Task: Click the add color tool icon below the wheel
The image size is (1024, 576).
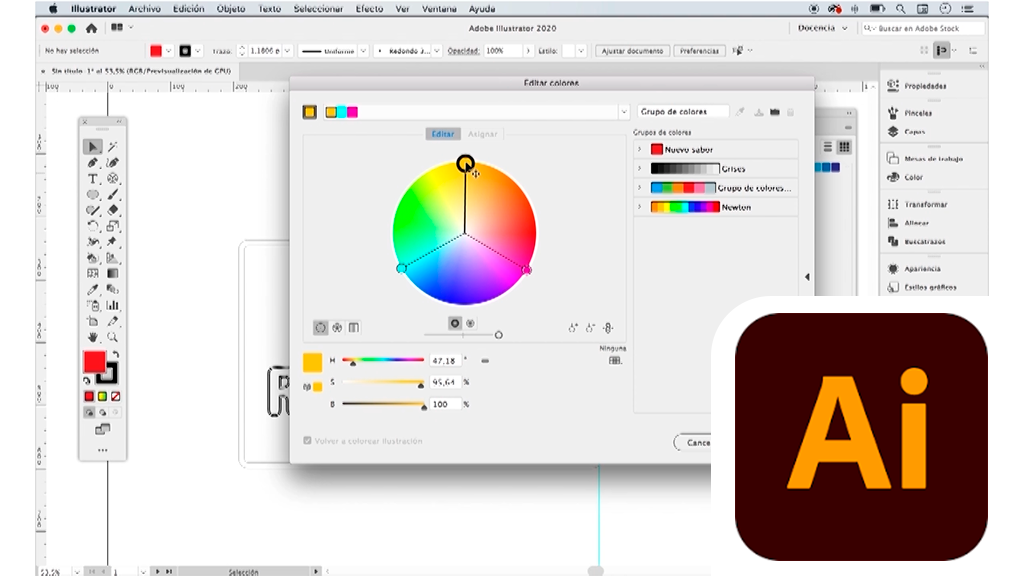Action: pos(573,327)
